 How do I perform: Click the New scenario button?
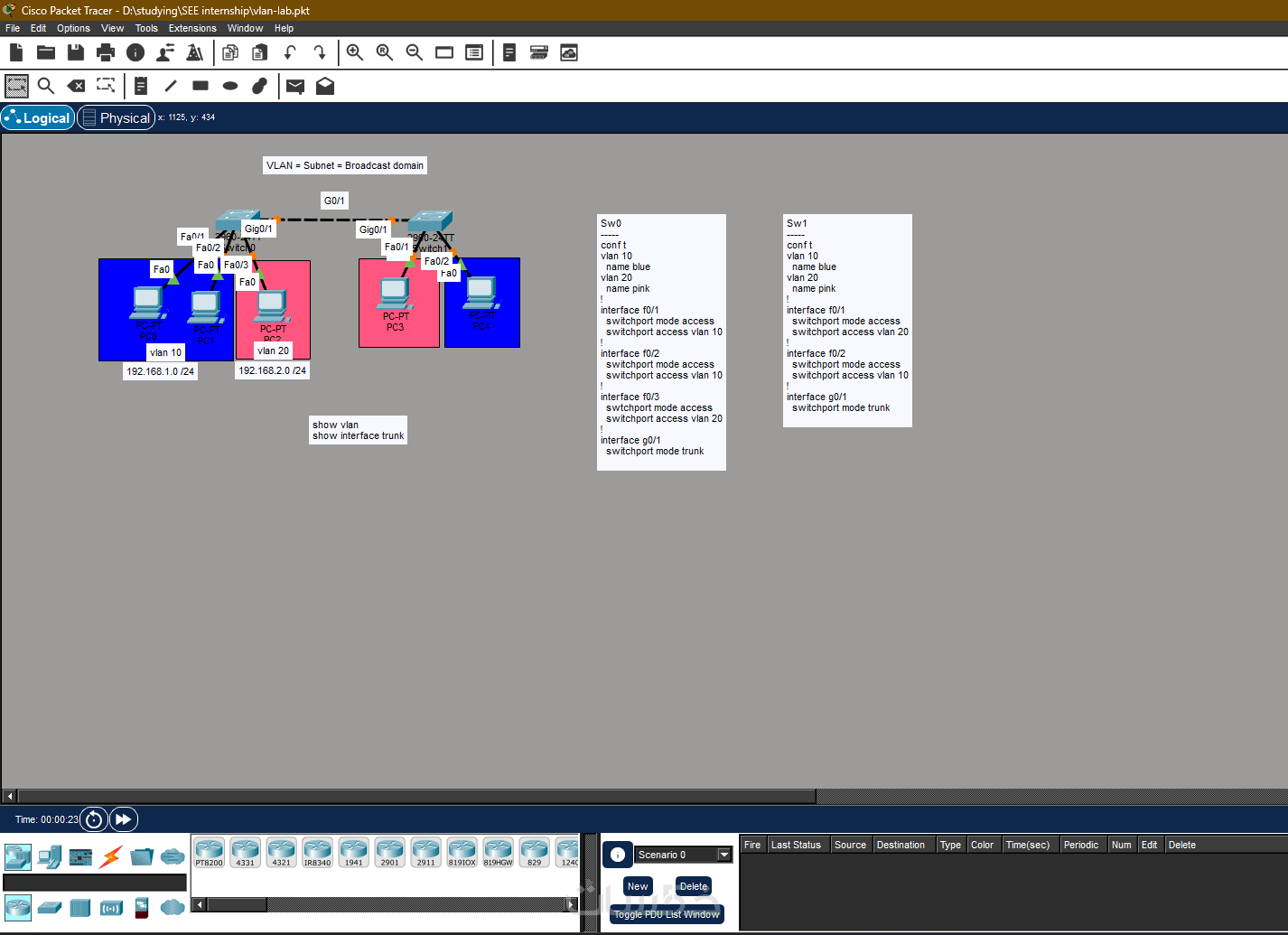[x=638, y=886]
